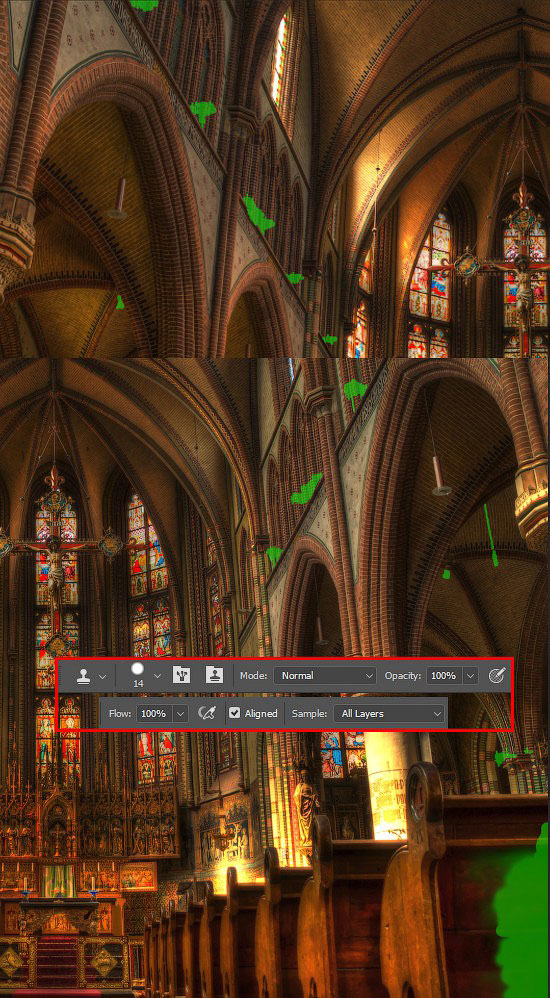Open the Sample dropdown set to All Layers

click(x=388, y=713)
